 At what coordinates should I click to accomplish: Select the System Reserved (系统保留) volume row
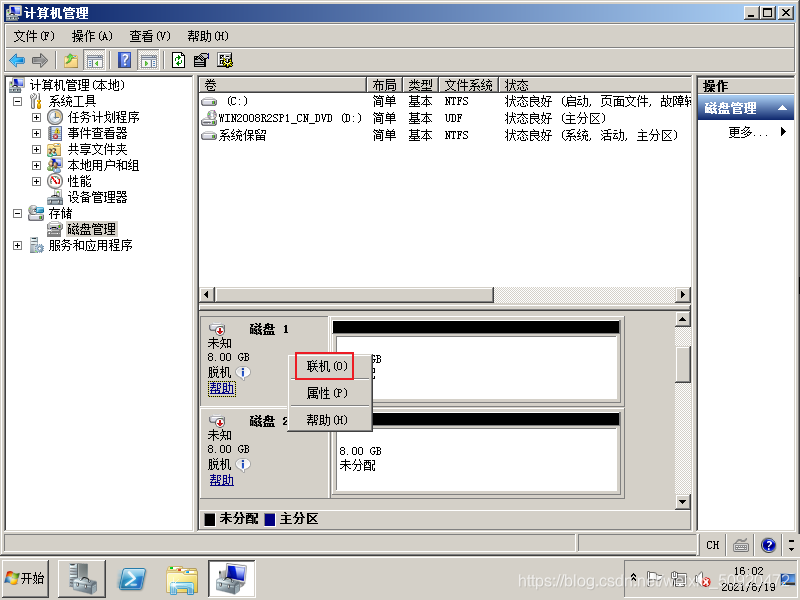(x=445, y=135)
